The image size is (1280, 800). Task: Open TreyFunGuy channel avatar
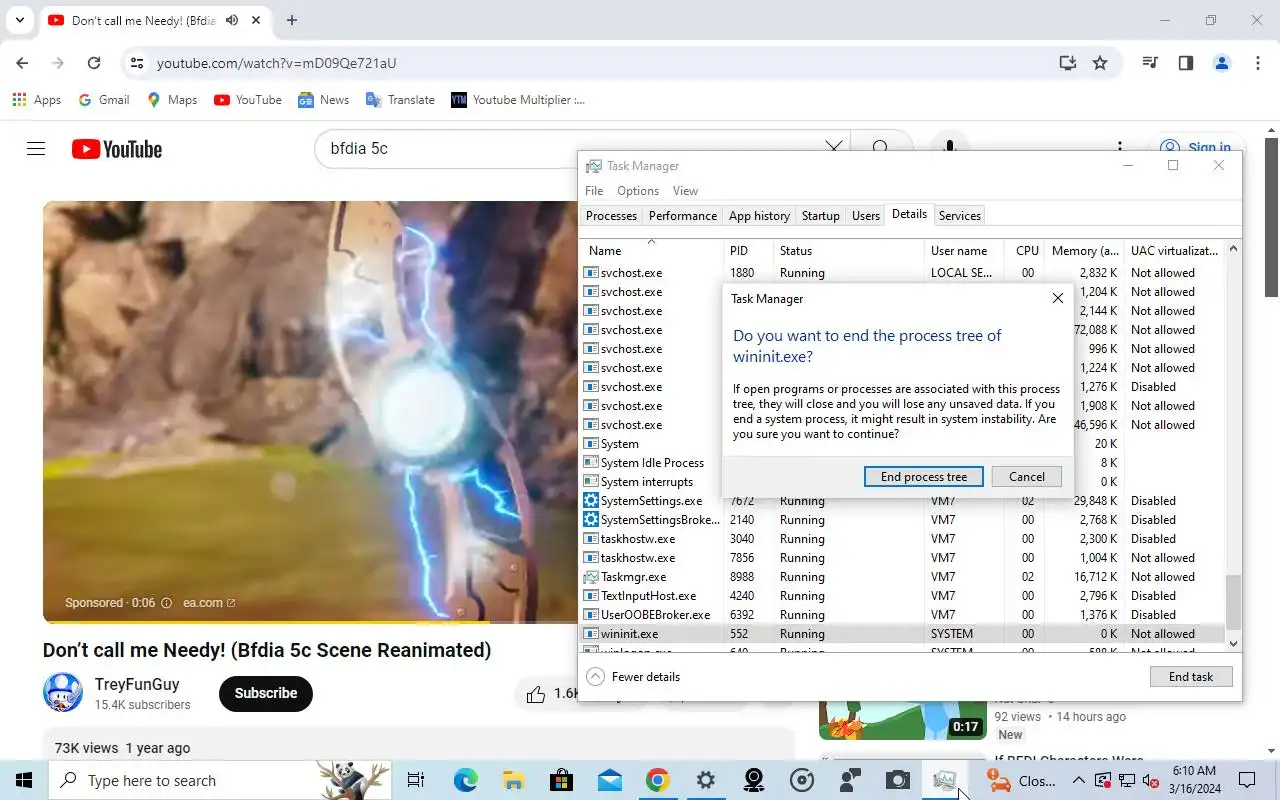coord(63,693)
